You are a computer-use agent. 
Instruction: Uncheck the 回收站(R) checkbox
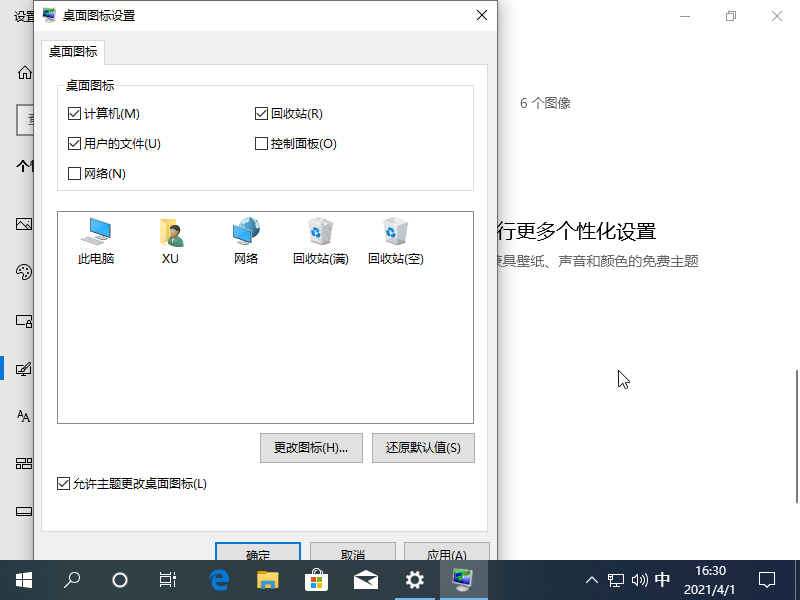pos(262,114)
